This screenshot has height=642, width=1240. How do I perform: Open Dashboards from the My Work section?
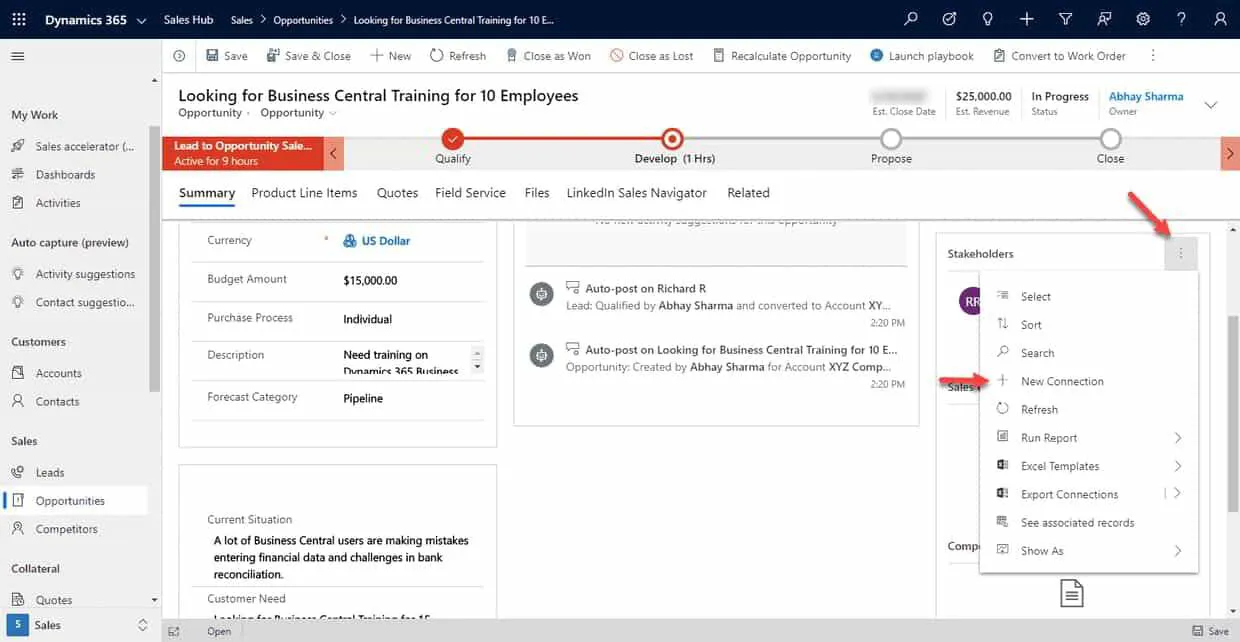click(64, 174)
